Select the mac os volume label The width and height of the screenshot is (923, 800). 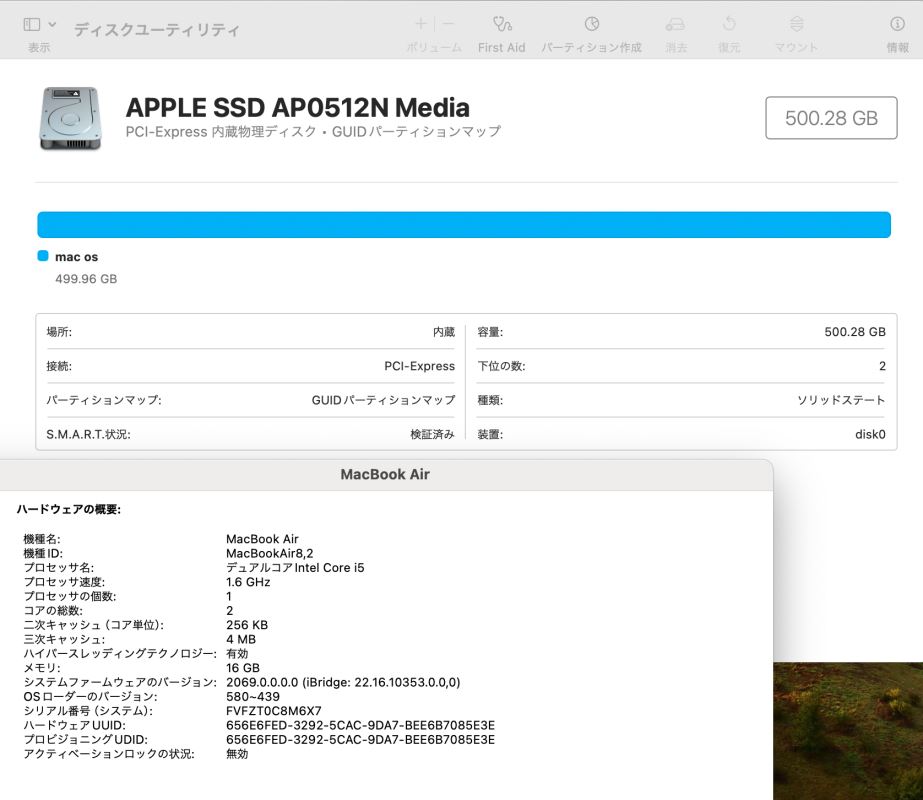click(76, 257)
